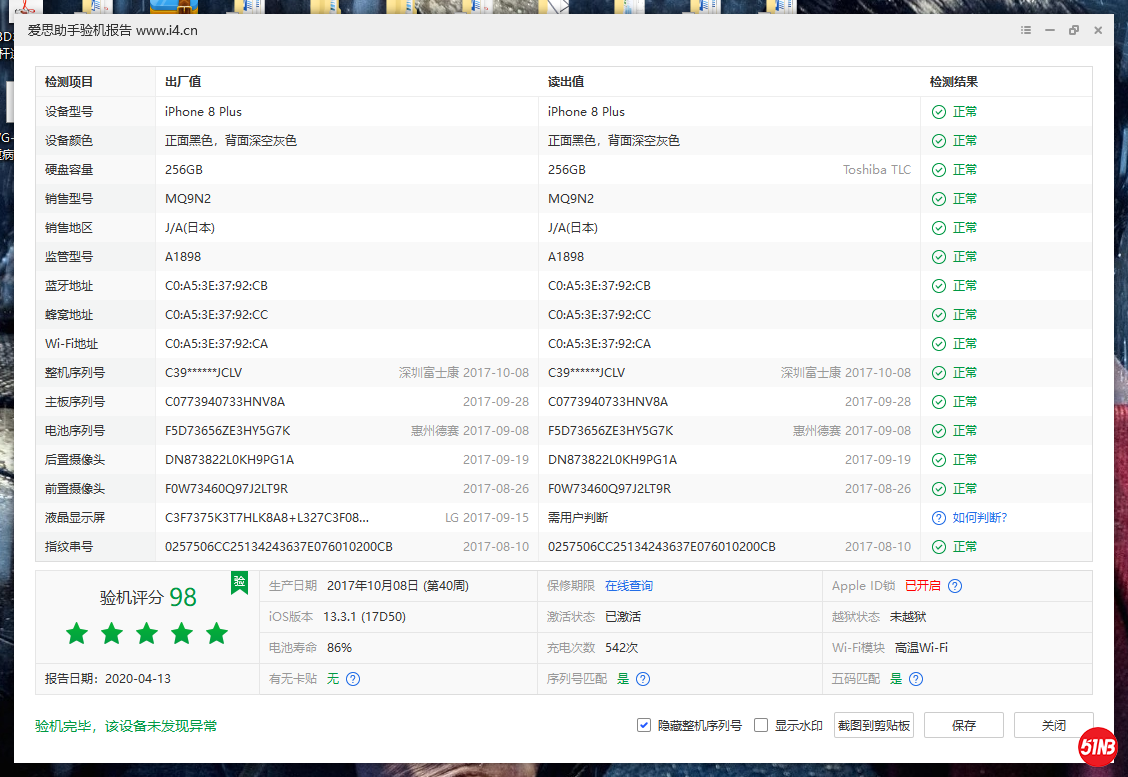Click the 检测结果 column header
Screen dimensions: 1128x777
pos(953,82)
